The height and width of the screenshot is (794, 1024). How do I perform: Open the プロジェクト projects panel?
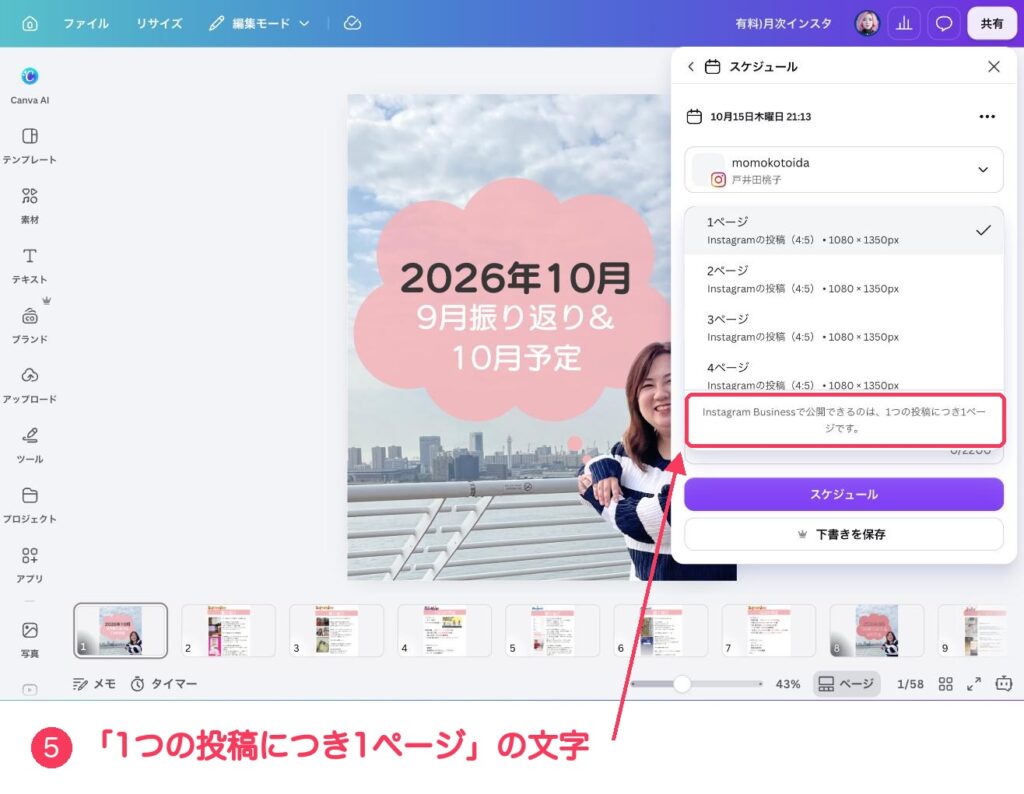tap(29, 505)
